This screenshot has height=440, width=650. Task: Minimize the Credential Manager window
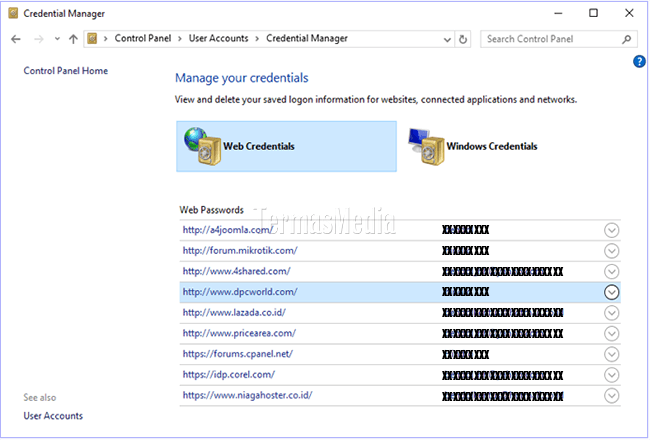[x=558, y=13]
